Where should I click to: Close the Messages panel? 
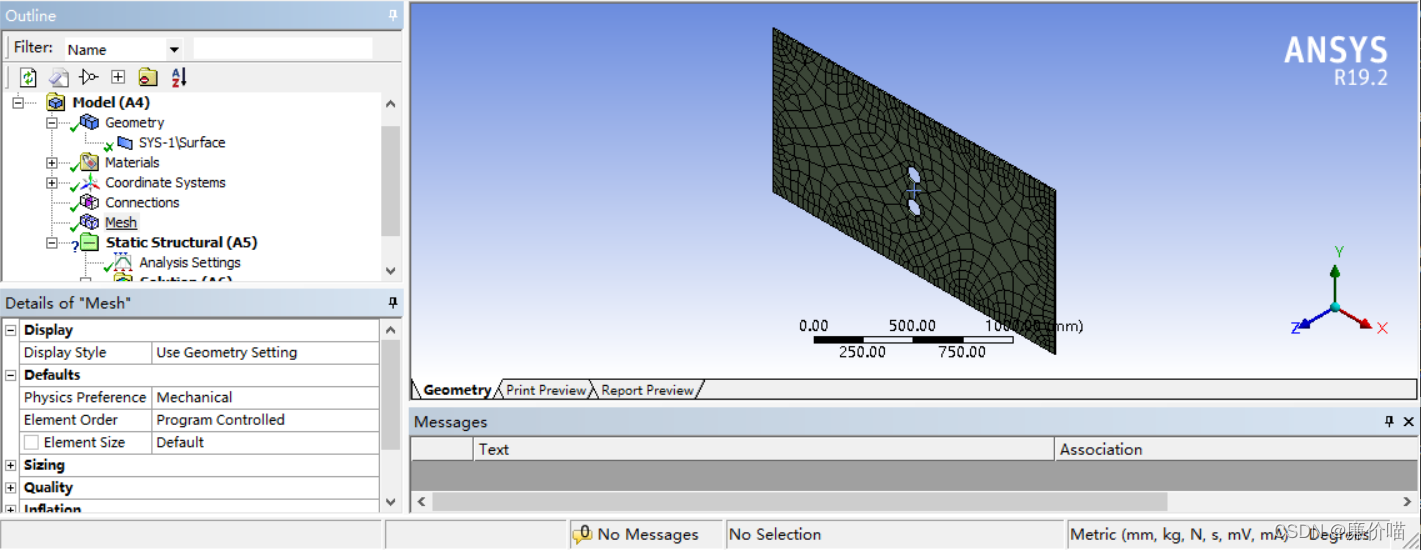click(x=1408, y=422)
